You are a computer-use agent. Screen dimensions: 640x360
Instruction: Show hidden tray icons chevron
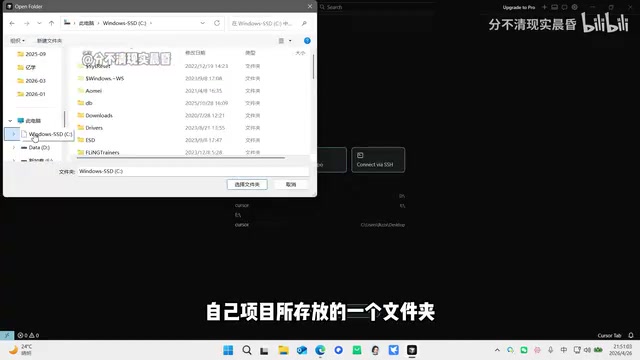497,350
